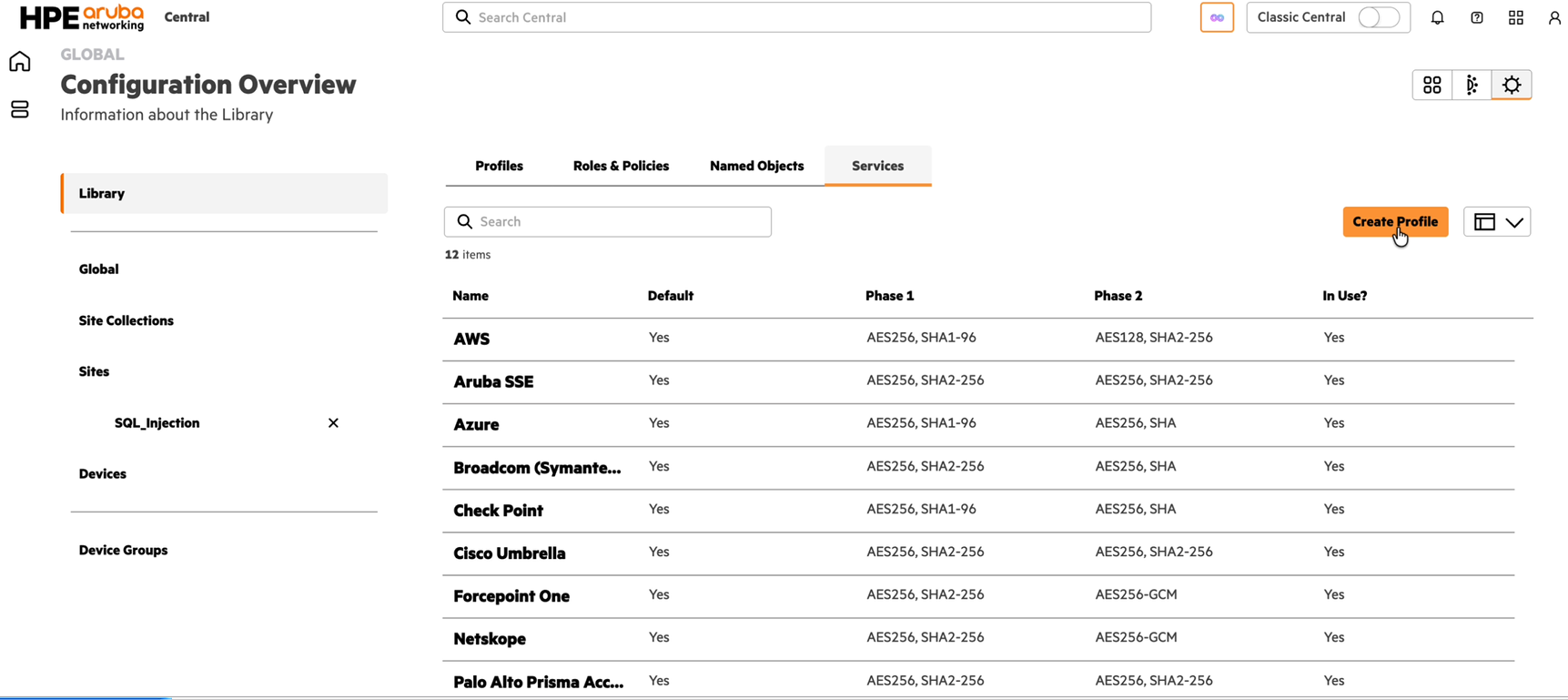Switch to the dashboard tiles view icon
This screenshot has height=700, width=1568.
[x=1432, y=85]
